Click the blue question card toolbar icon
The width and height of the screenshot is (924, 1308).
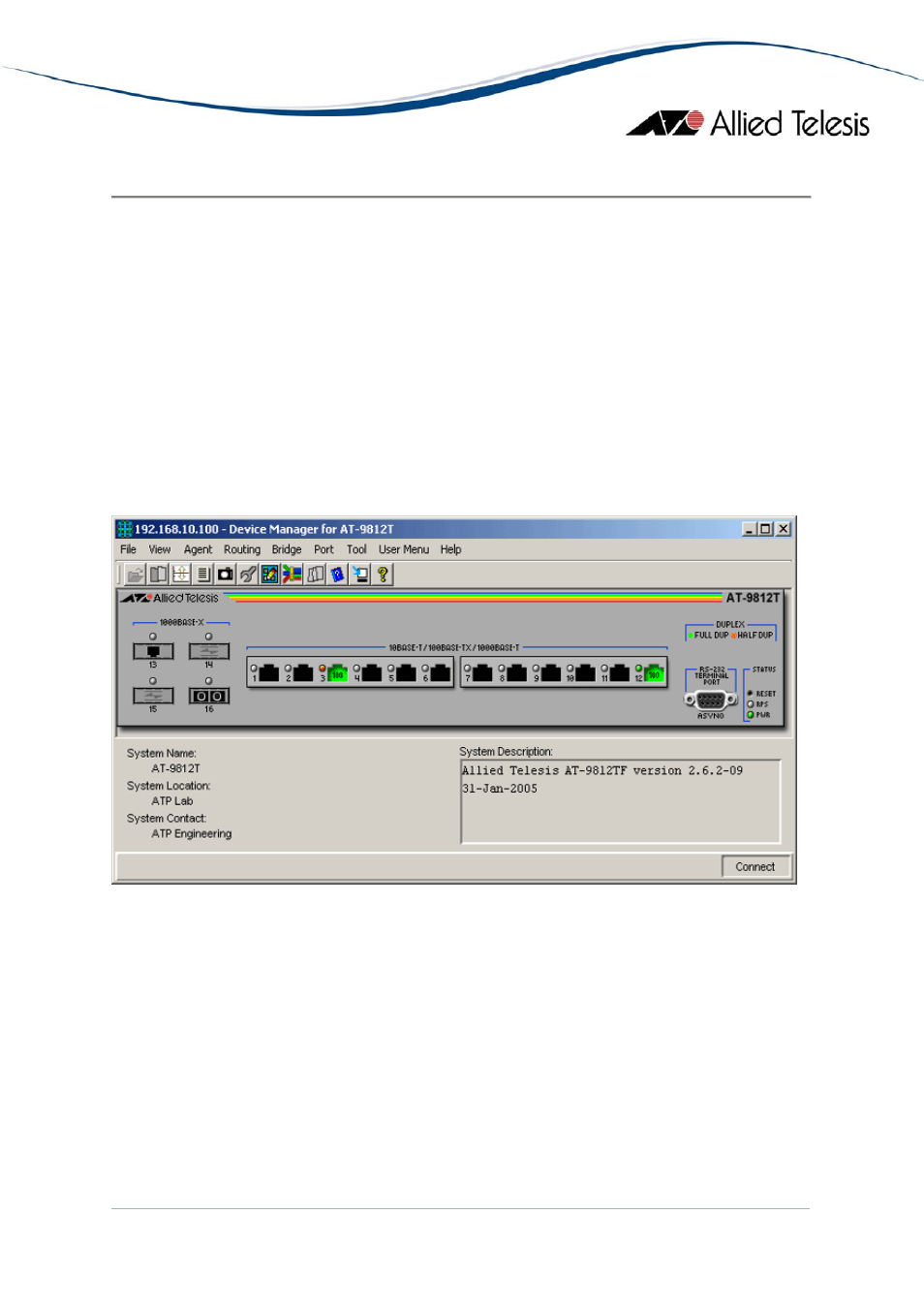pos(337,575)
